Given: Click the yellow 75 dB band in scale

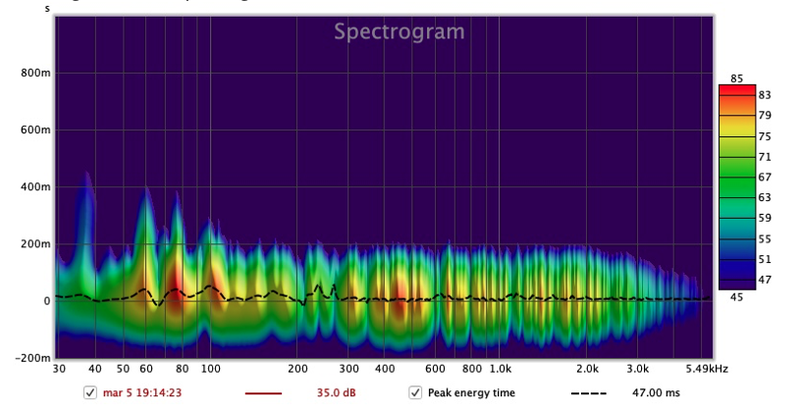Looking at the screenshot, I should [735, 135].
